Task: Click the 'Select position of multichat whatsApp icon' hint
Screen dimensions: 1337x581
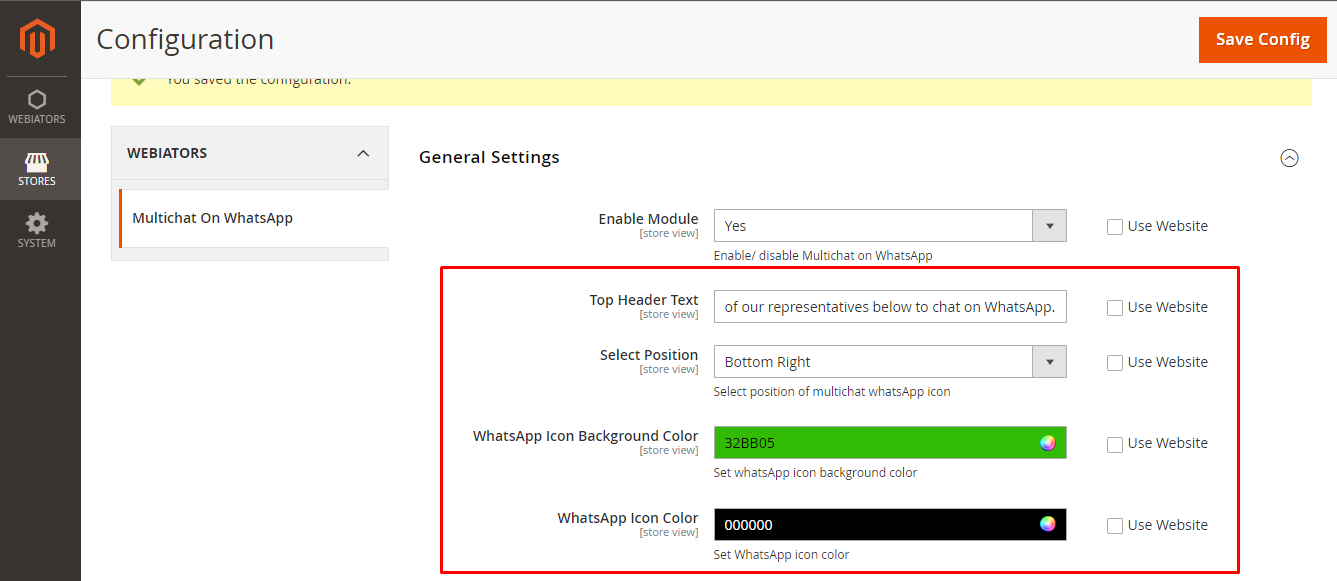Action: [832, 392]
